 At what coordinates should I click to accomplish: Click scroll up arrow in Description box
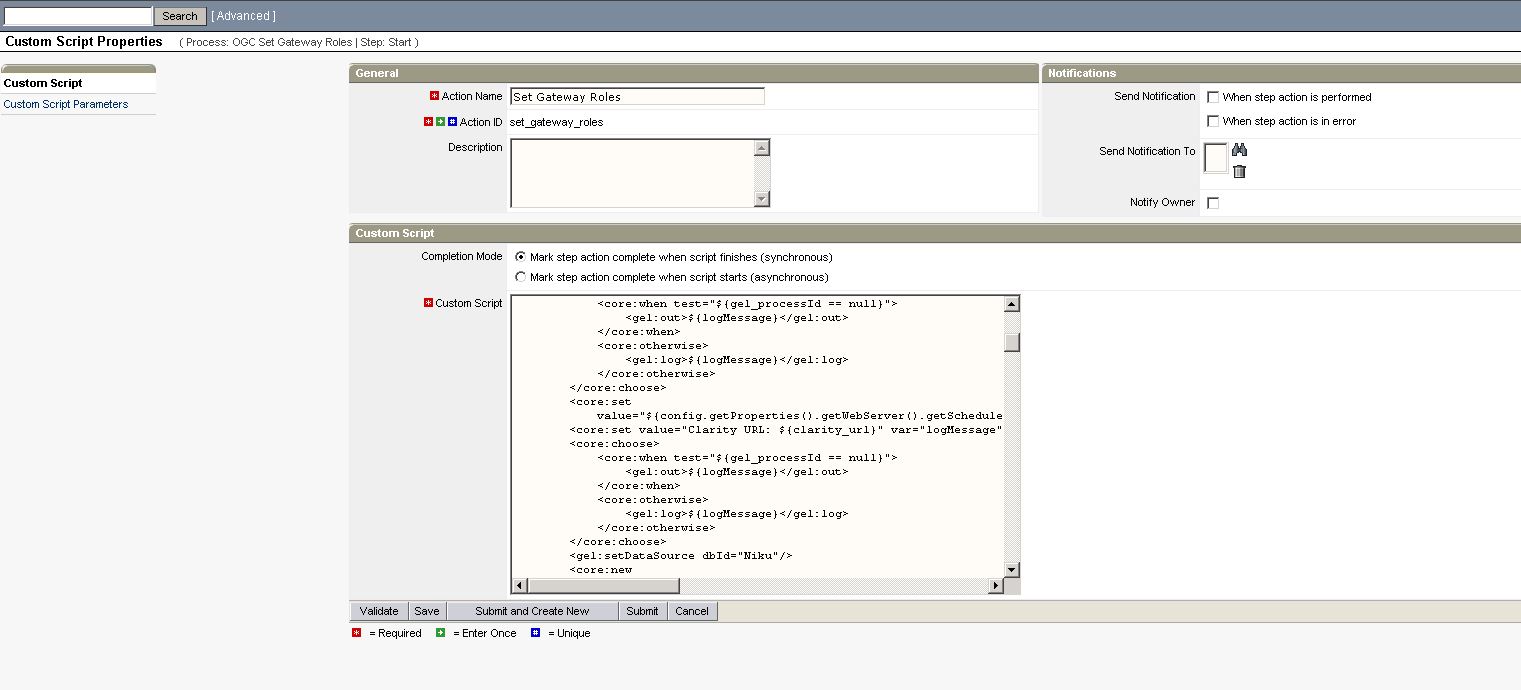coord(762,148)
